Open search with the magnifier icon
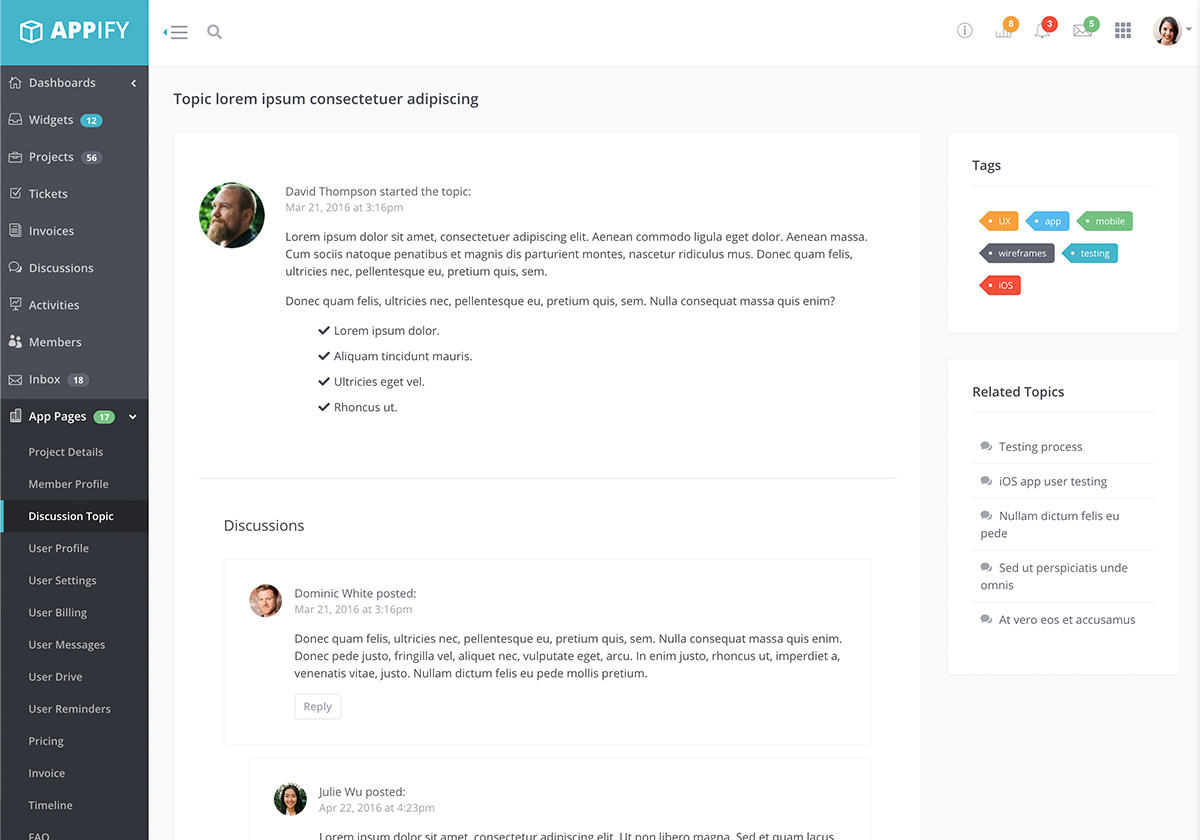1200x840 pixels. pyautogui.click(x=214, y=32)
